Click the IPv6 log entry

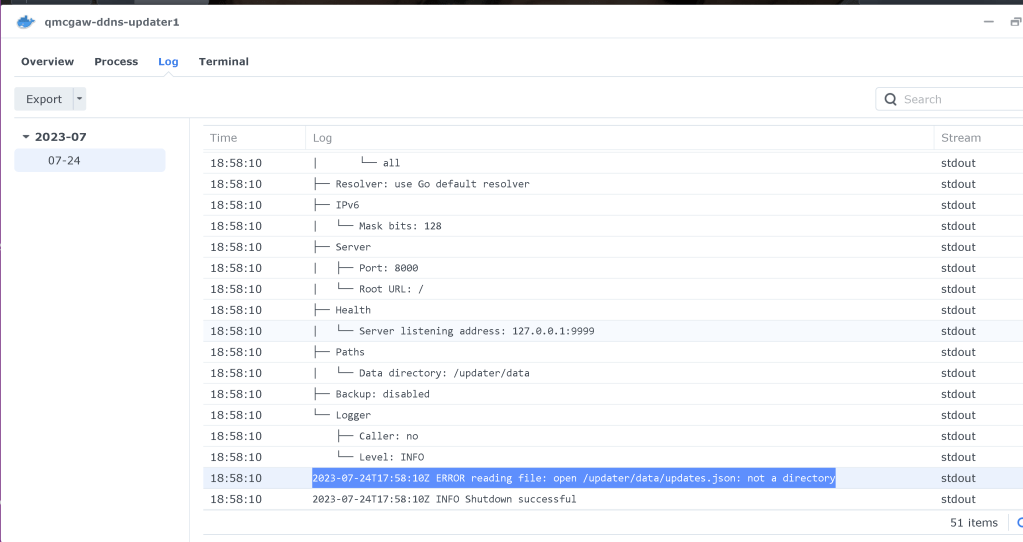point(613,205)
